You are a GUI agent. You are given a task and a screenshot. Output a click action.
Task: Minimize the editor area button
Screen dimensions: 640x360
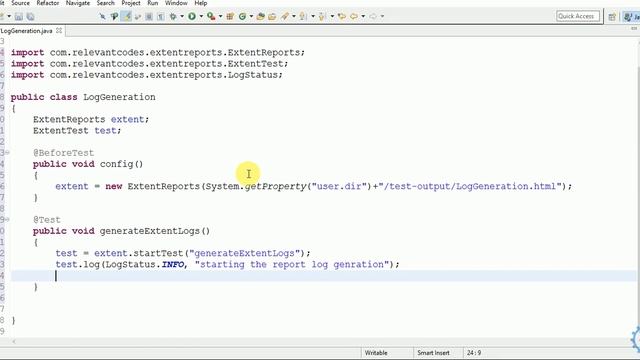(x=634, y=29)
